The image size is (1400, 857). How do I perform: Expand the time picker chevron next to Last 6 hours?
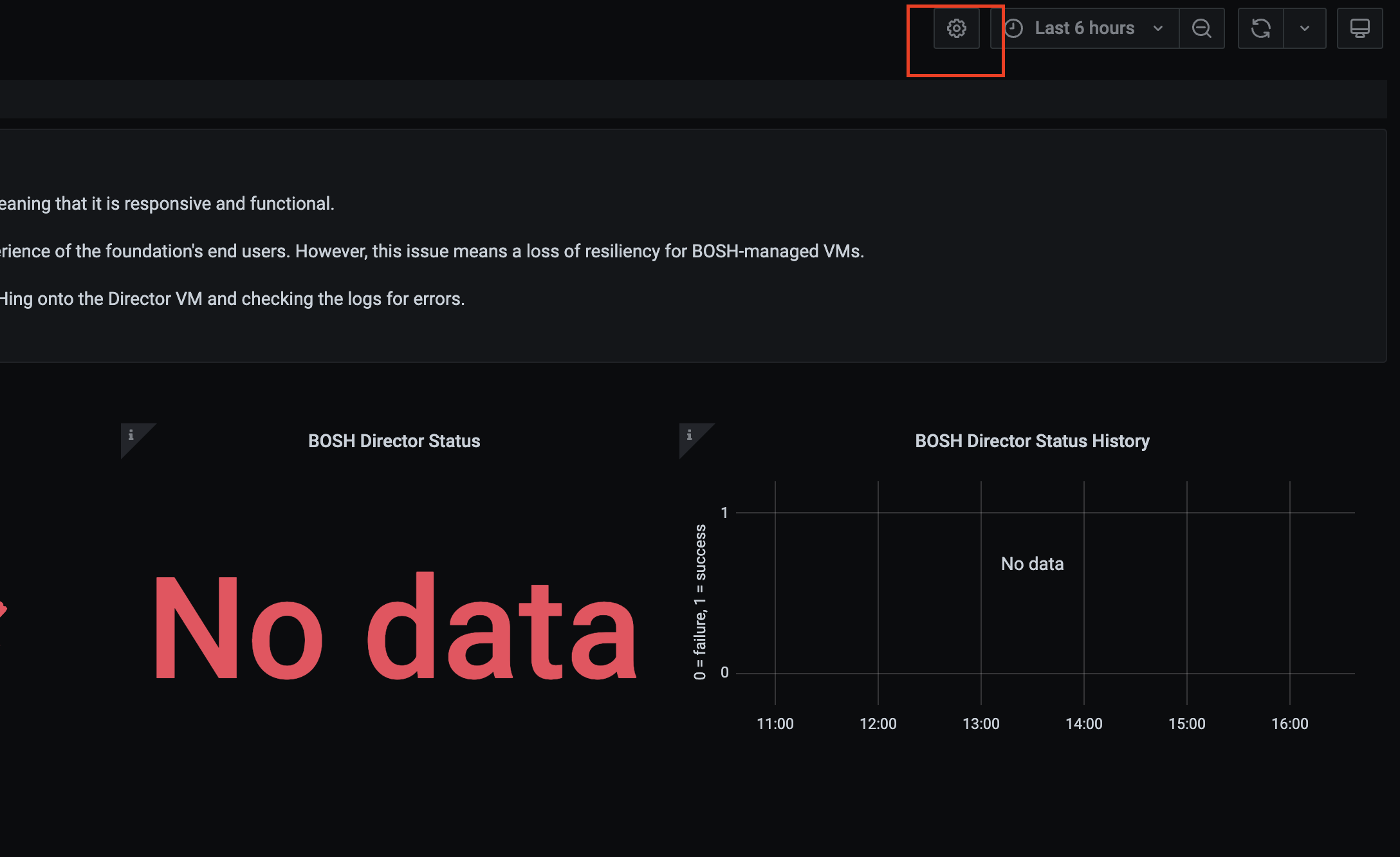(1158, 28)
